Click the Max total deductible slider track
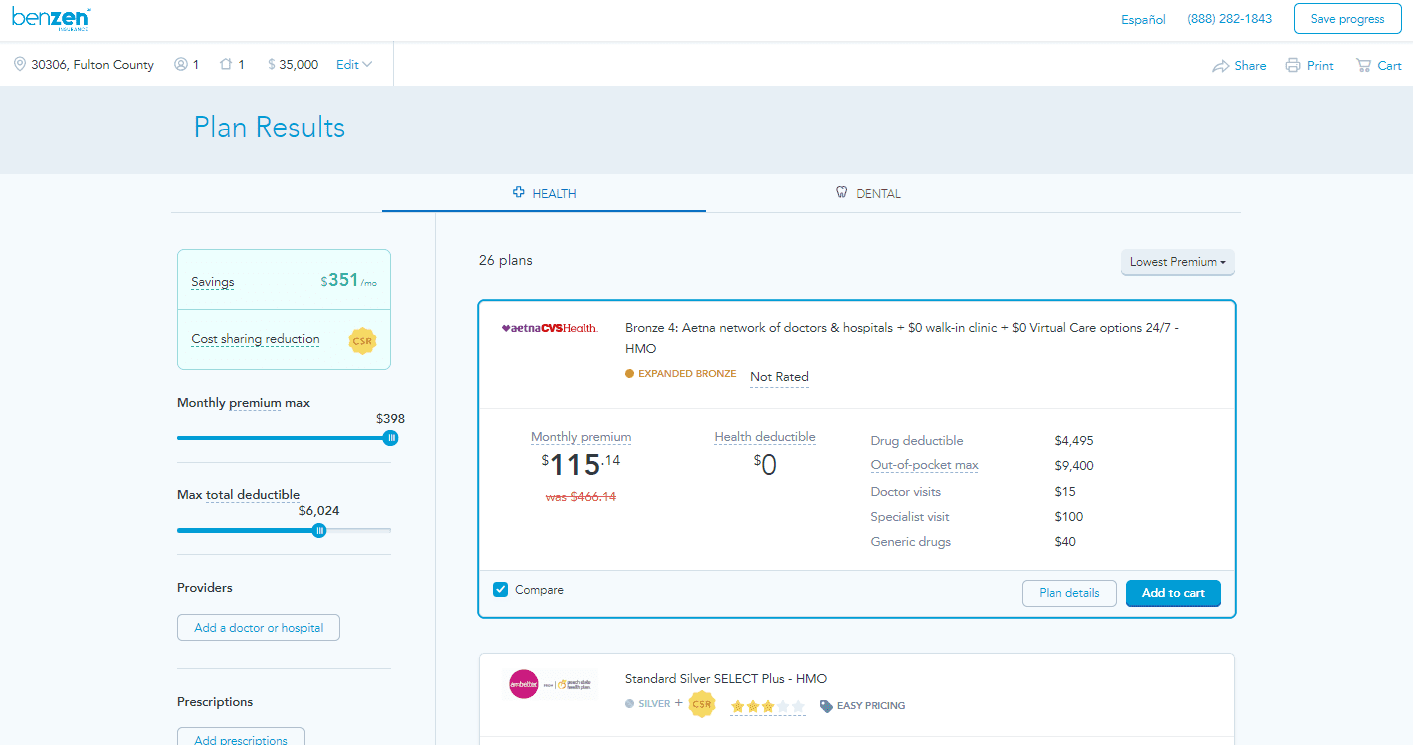 [x=284, y=531]
